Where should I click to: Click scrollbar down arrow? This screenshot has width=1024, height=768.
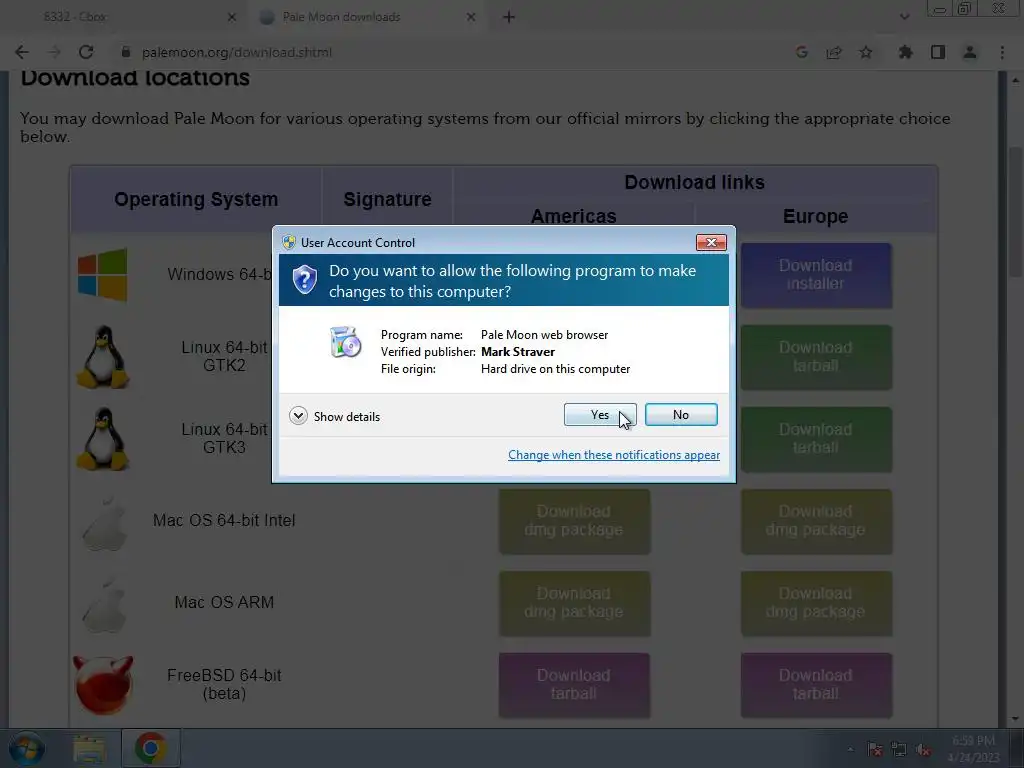(x=1016, y=719)
